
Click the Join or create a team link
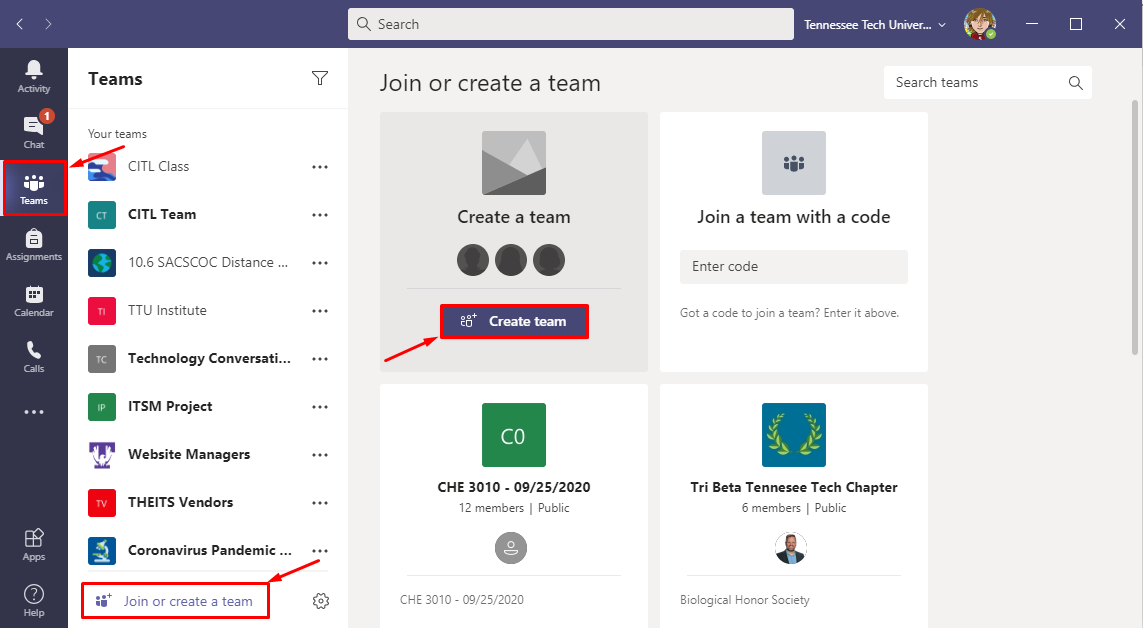[187, 601]
